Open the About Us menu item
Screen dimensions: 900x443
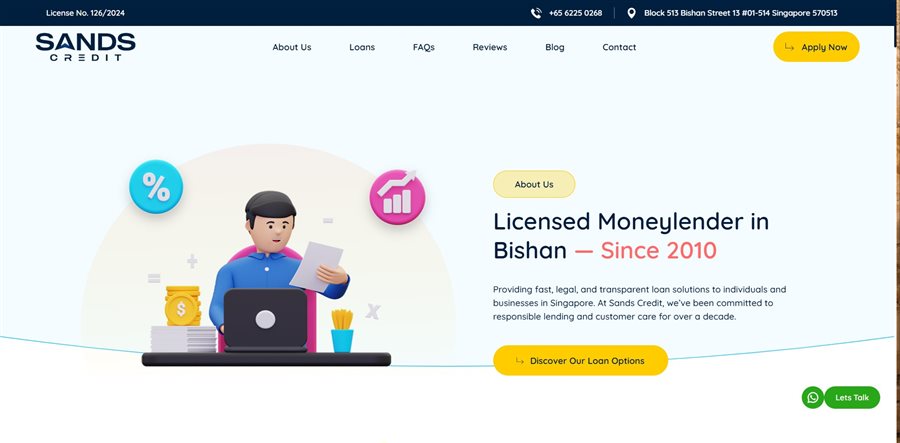292,47
